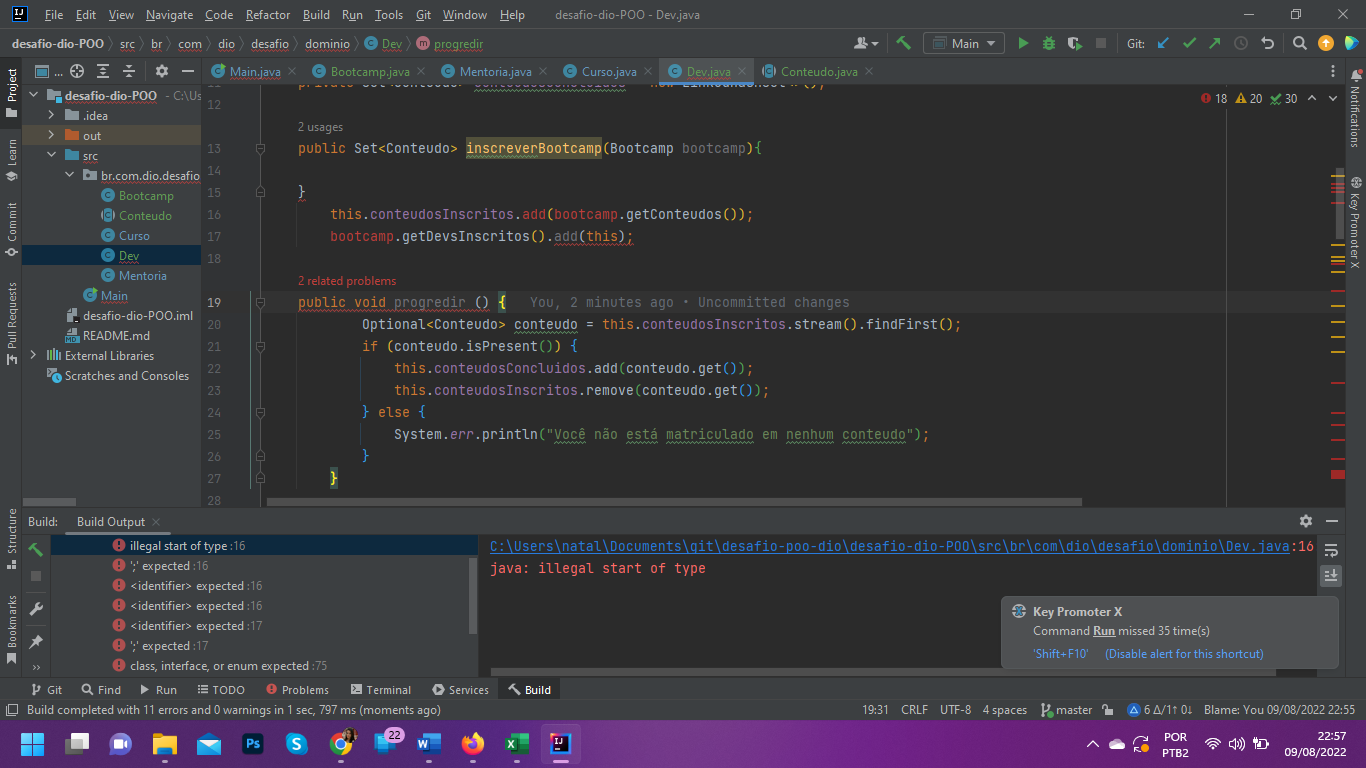The image size is (1366, 768).
Task: Click build errors list vertical scrollbar
Action: tap(473, 595)
